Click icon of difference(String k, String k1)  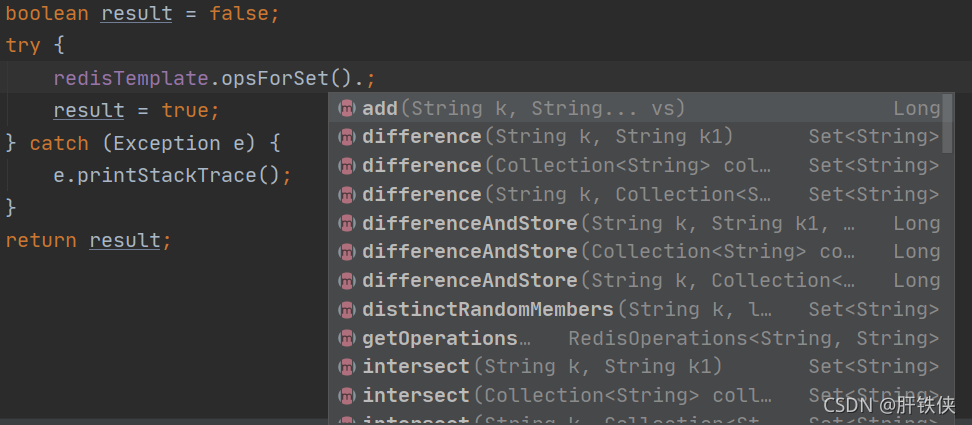coord(347,137)
